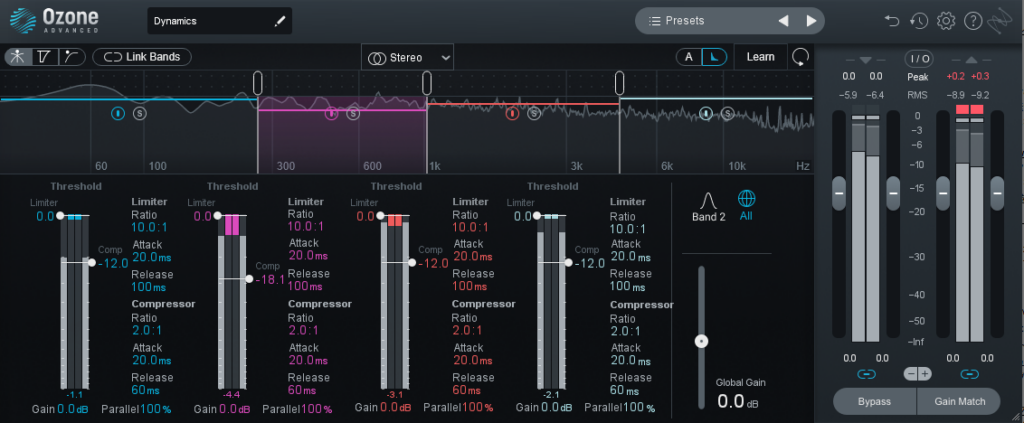Click band 2 Gain 0.0 dB value
This screenshot has height=423, width=1024.
236,409
